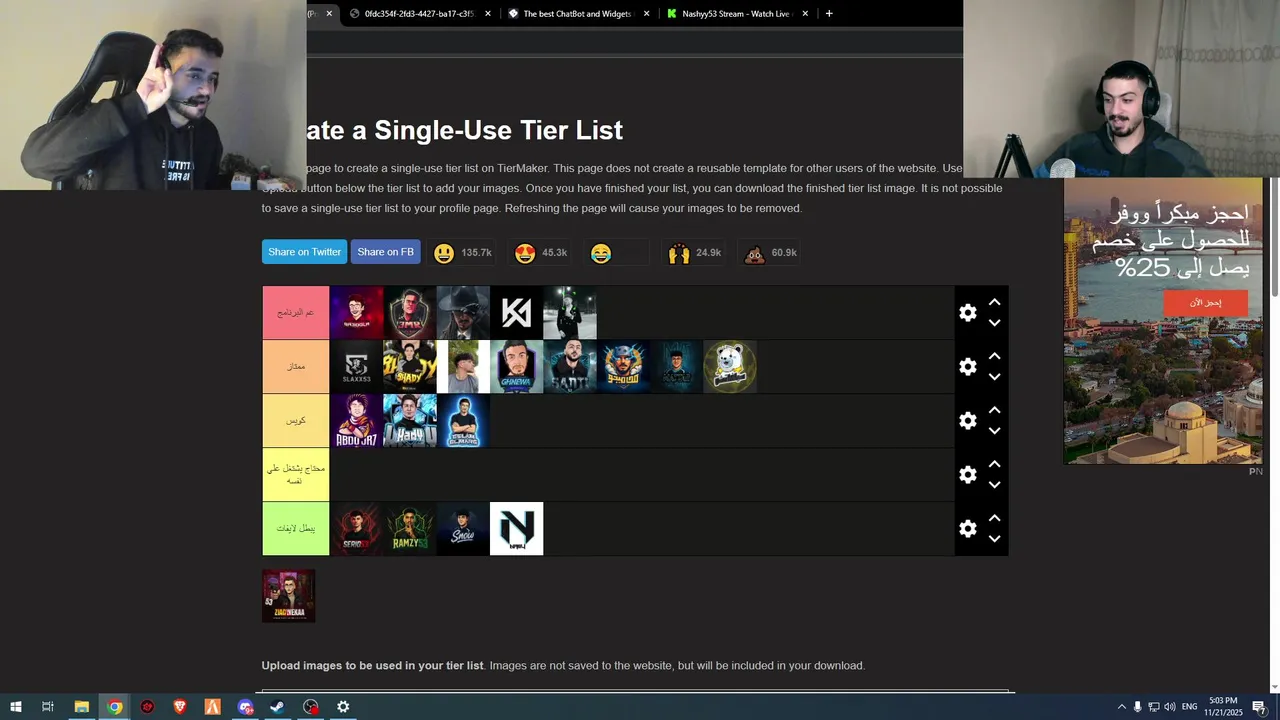Open settings gear for the pink top tier row

(x=967, y=313)
